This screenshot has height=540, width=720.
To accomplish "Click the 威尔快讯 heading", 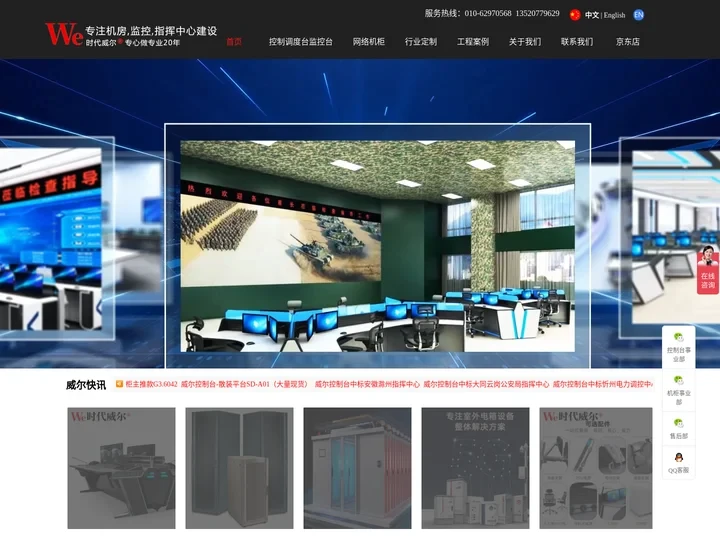I will pyautogui.click(x=86, y=385).
